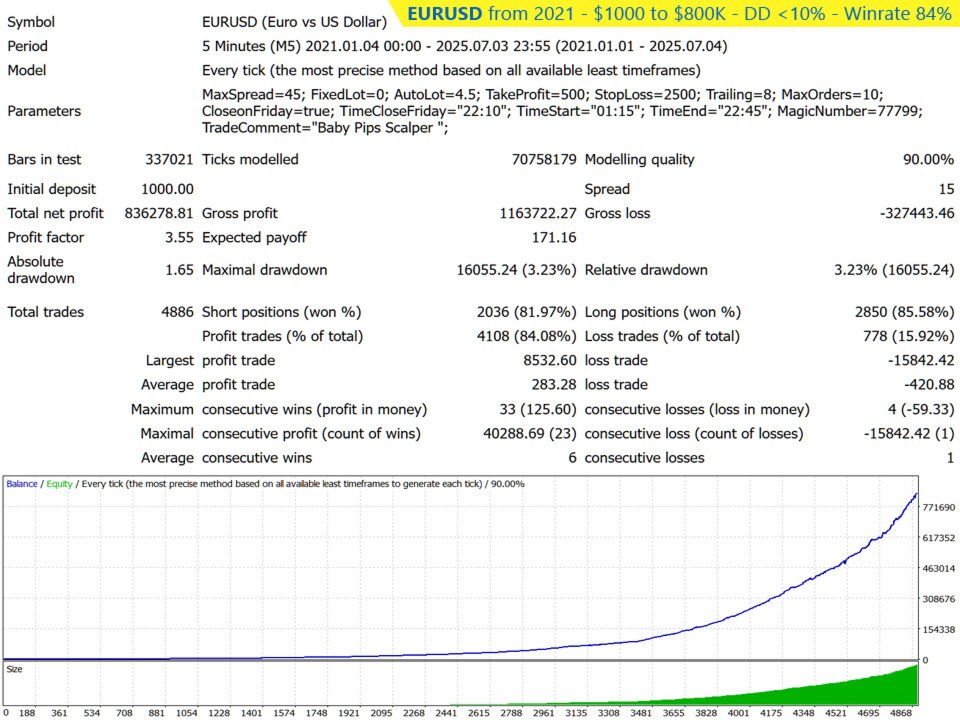Select the Model value 'Every tick' description
Image resolution: width=960 pixels, height=720 pixels.
pos(451,70)
